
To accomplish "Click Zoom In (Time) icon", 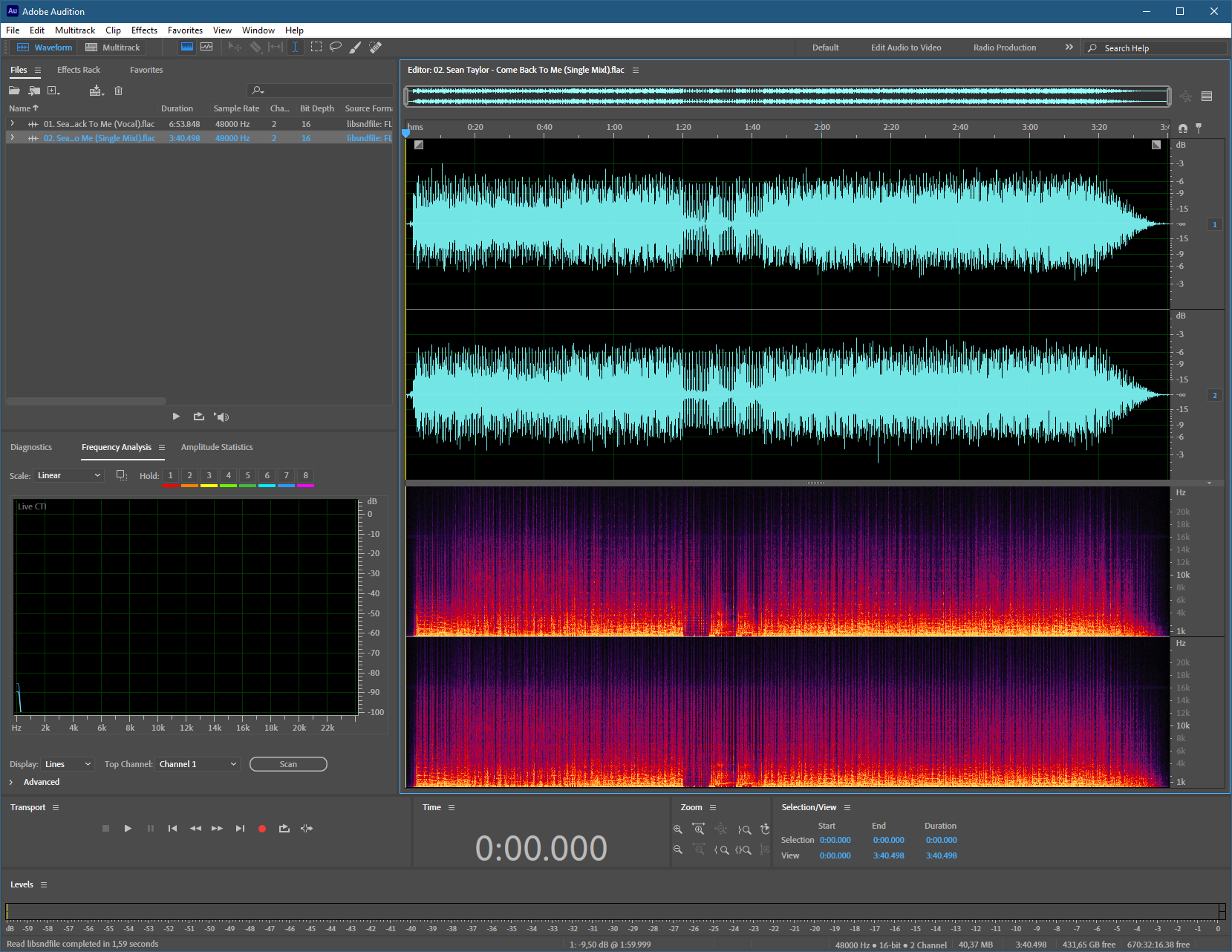I will coord(698,829).
